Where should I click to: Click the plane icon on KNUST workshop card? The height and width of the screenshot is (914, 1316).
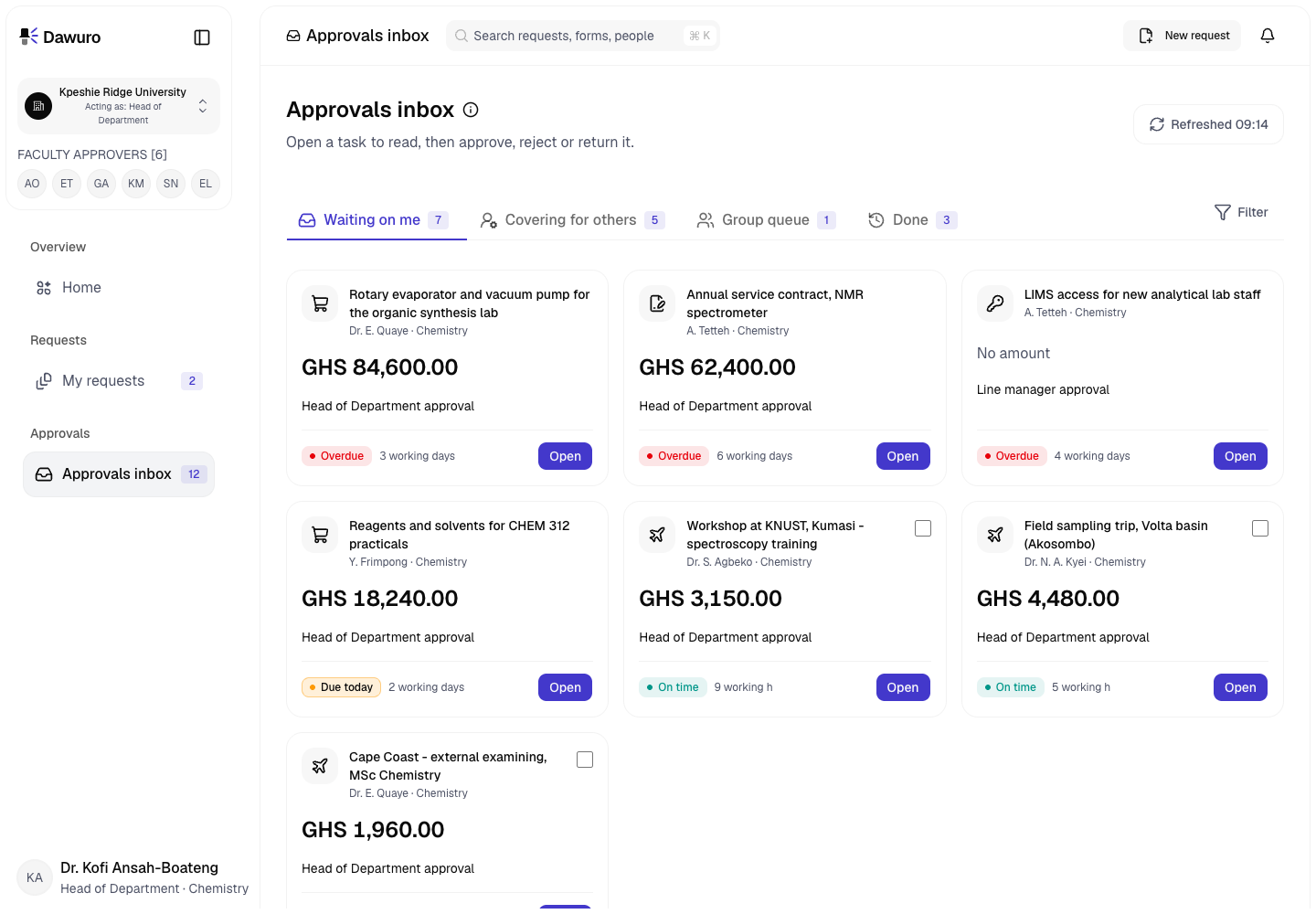tap(657, 536)
